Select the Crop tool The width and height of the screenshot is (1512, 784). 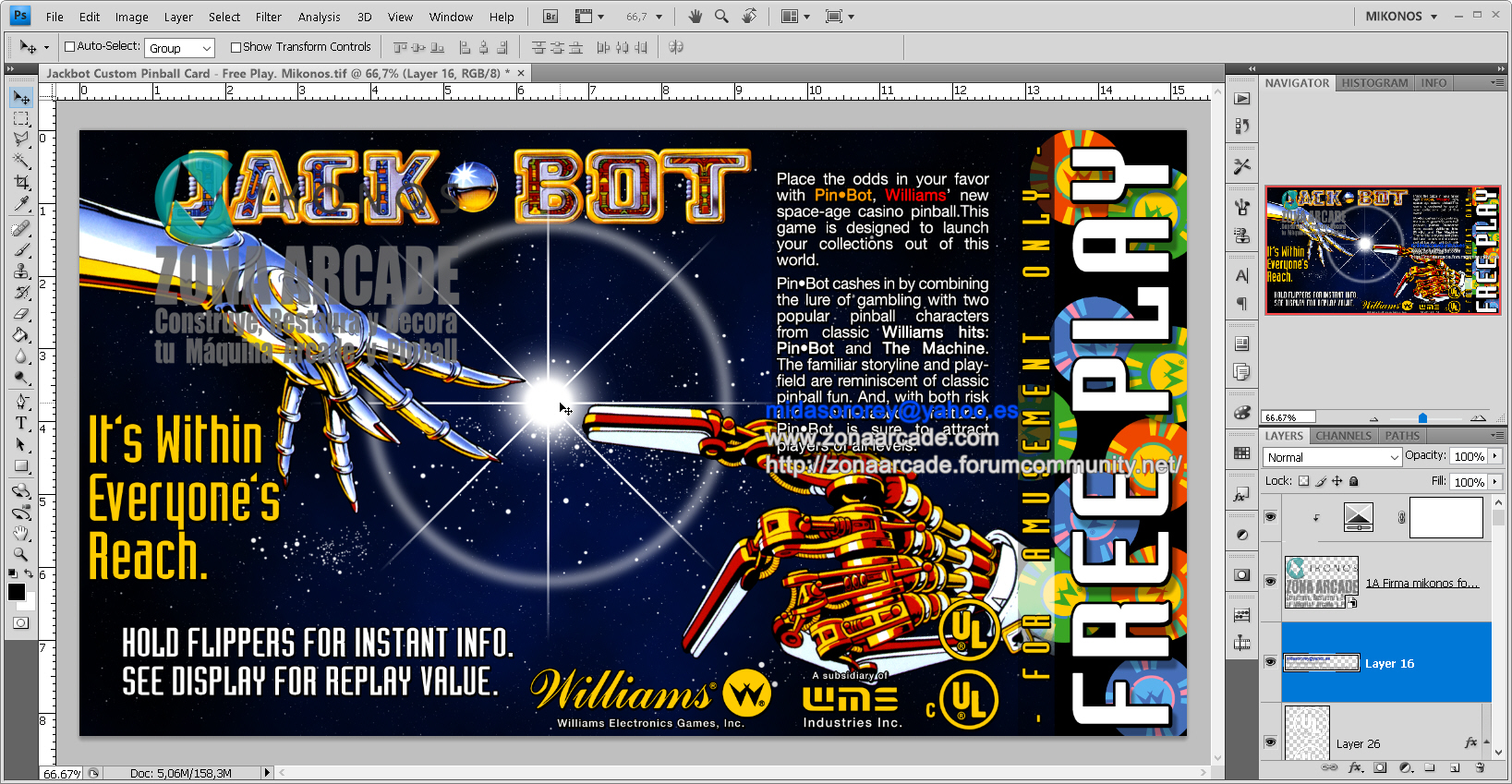(21, 182)
